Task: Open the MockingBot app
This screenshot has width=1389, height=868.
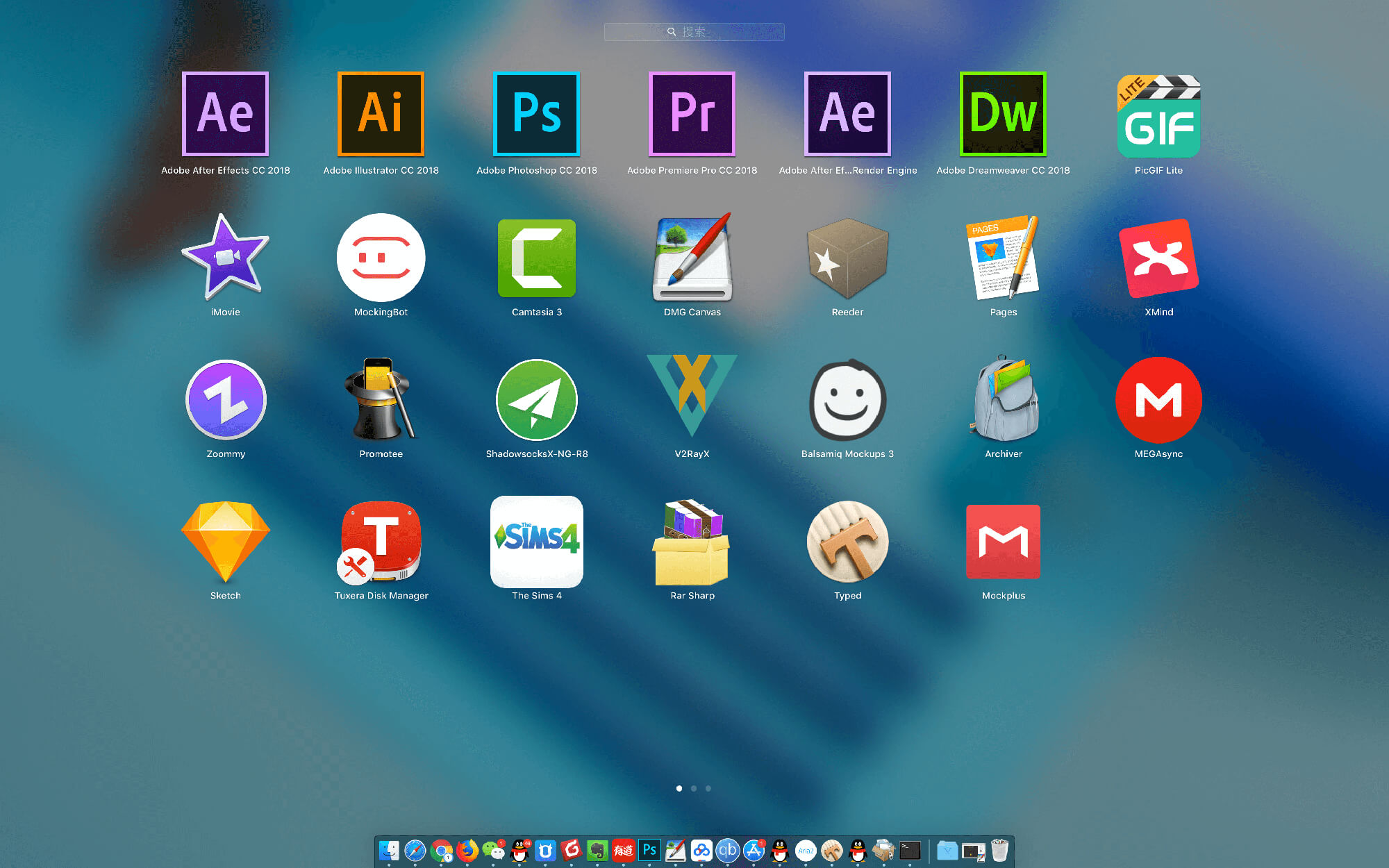Action: 381,257
